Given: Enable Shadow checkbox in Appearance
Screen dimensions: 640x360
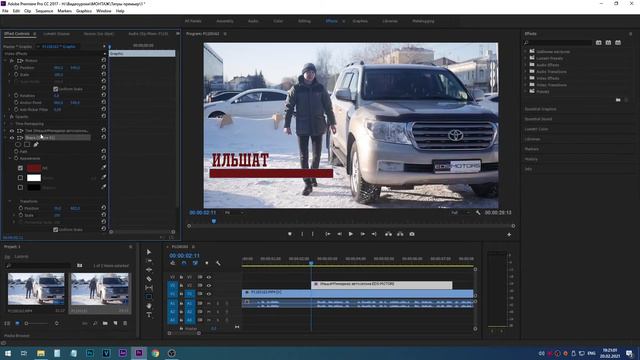Looking at the screenshot, I should pyautogui.click(x=20, y=187).
